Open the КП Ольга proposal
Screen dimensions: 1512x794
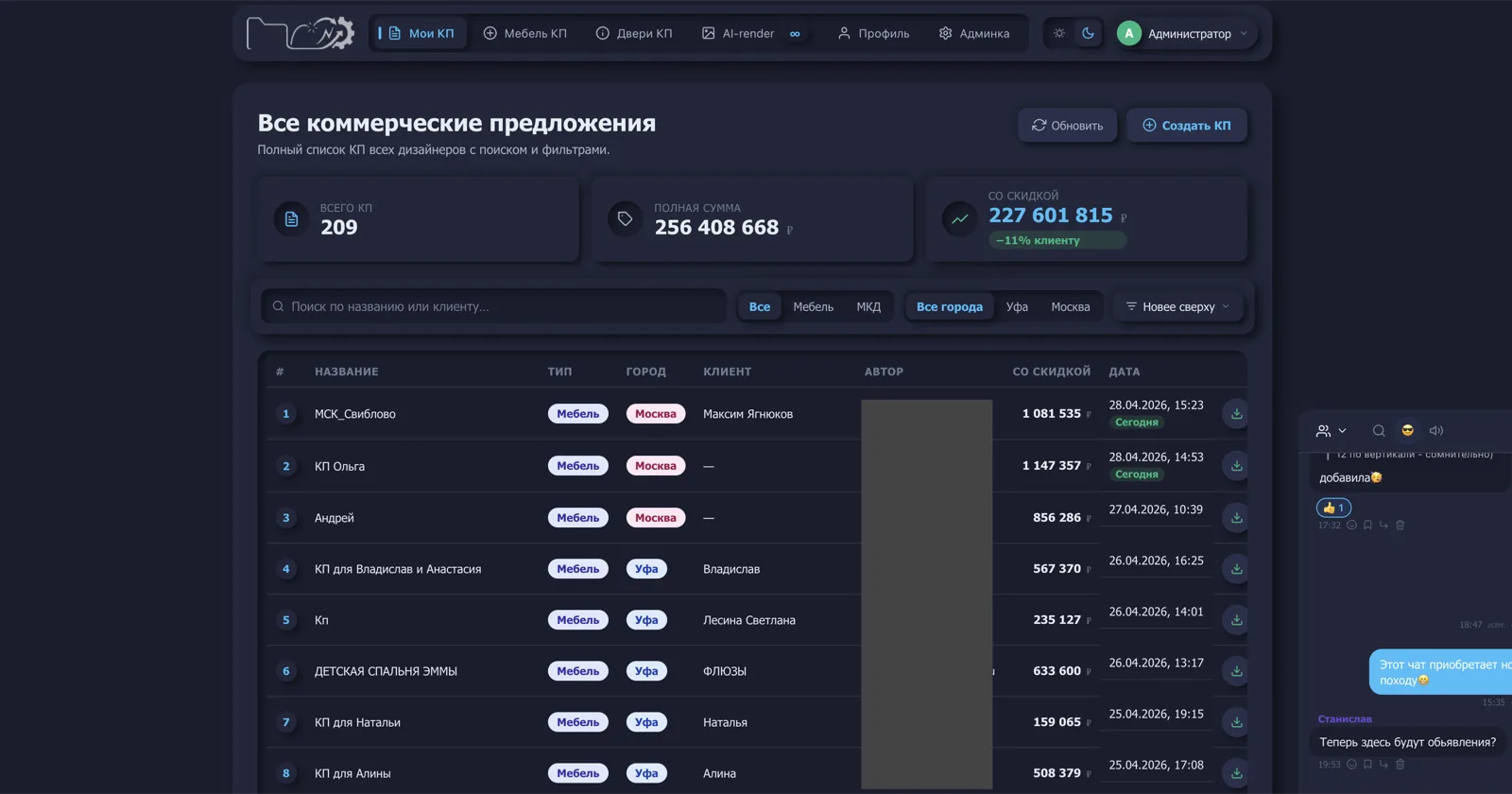tap(339, 466)
